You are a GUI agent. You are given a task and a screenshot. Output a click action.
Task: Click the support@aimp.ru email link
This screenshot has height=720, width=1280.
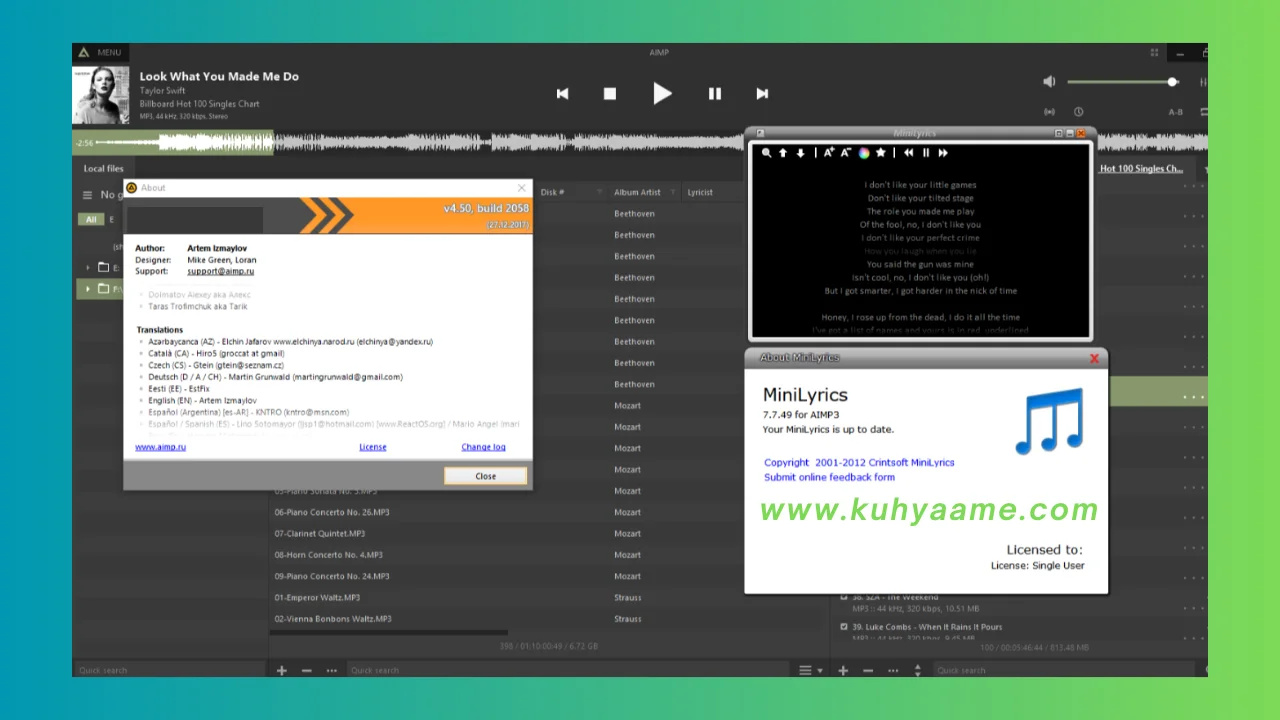click(221, 271)
